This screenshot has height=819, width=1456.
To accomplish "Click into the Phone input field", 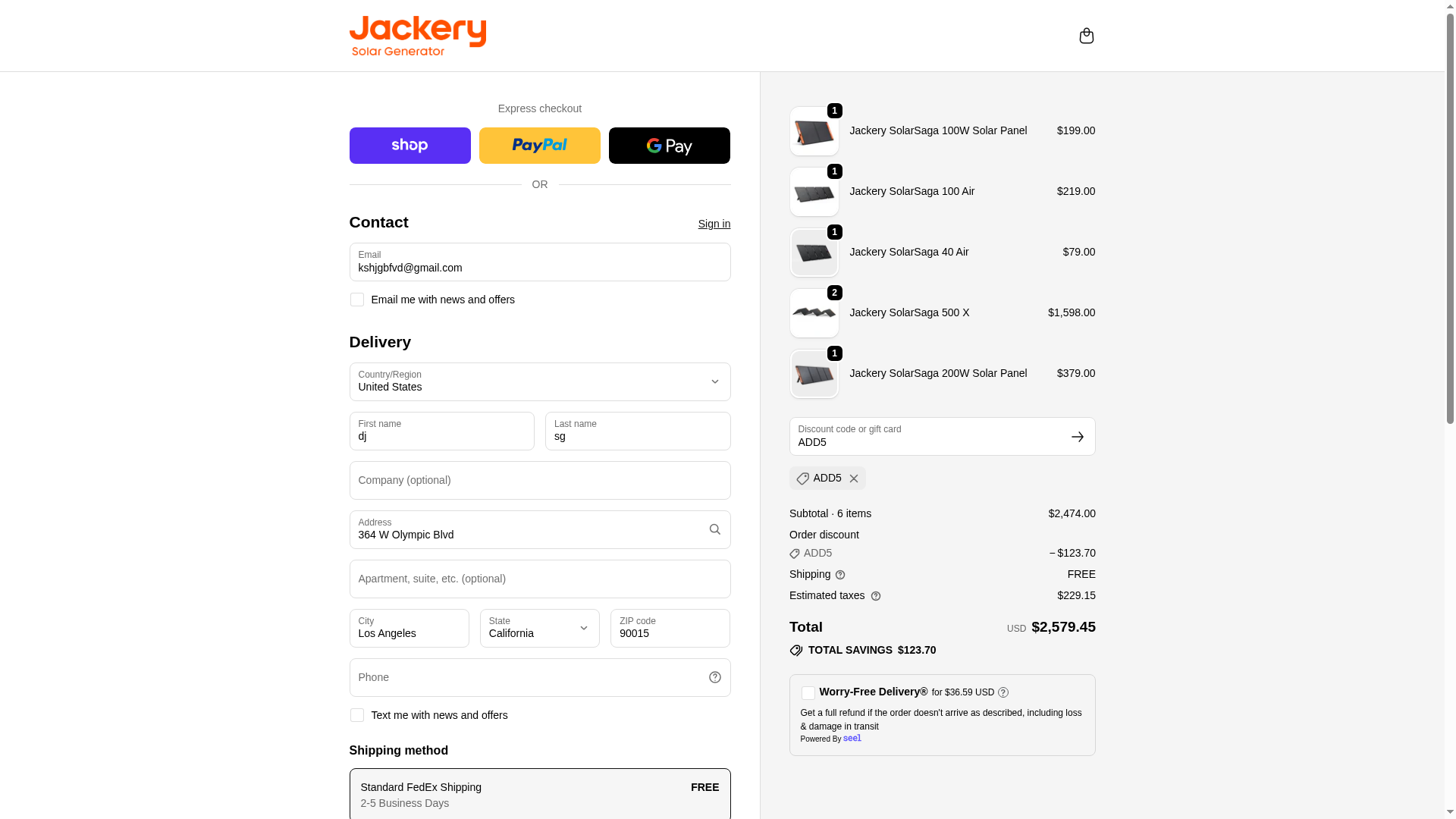I will [523, 677].
